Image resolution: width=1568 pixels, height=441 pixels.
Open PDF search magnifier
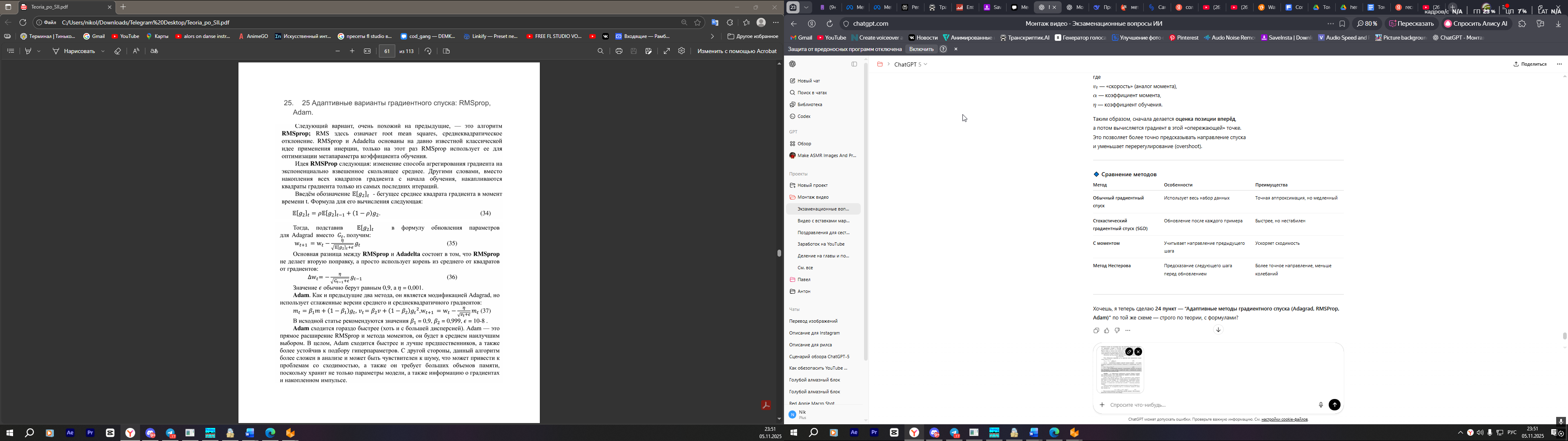(601, 52)
